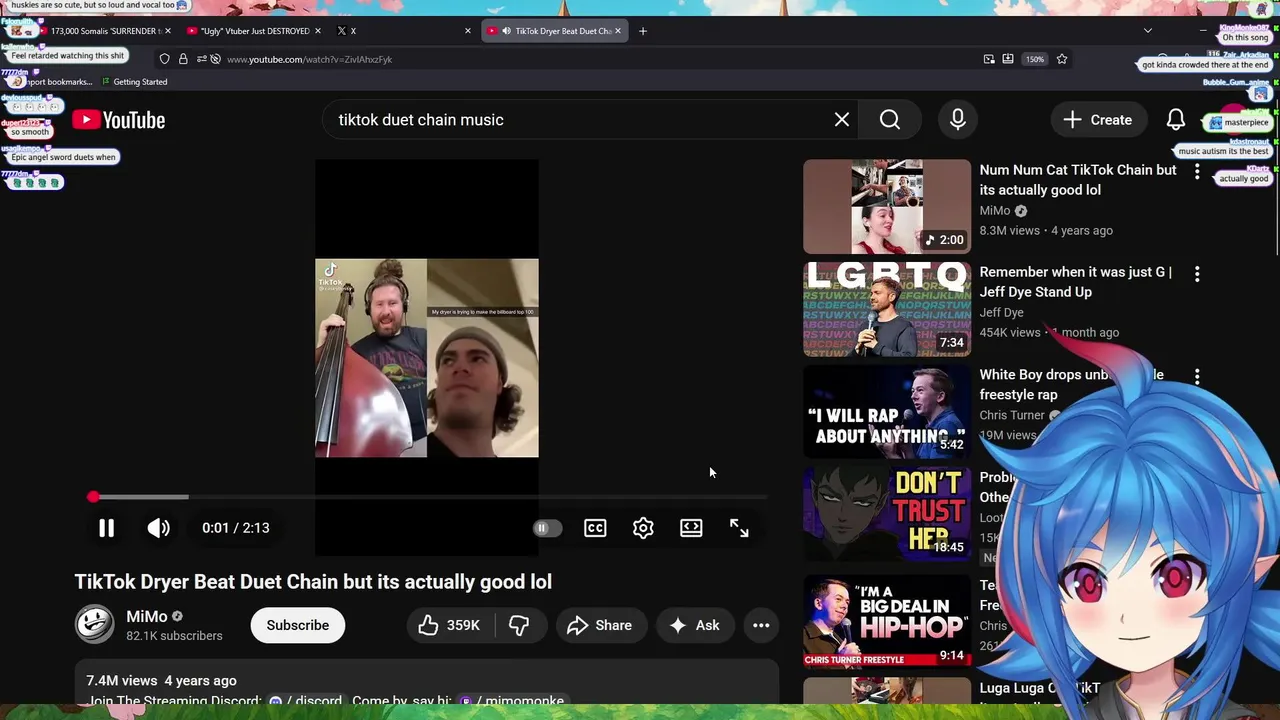Switch to theater mode icon
The width and height of the screenshot is (1280, 720).
pos(691,528)
